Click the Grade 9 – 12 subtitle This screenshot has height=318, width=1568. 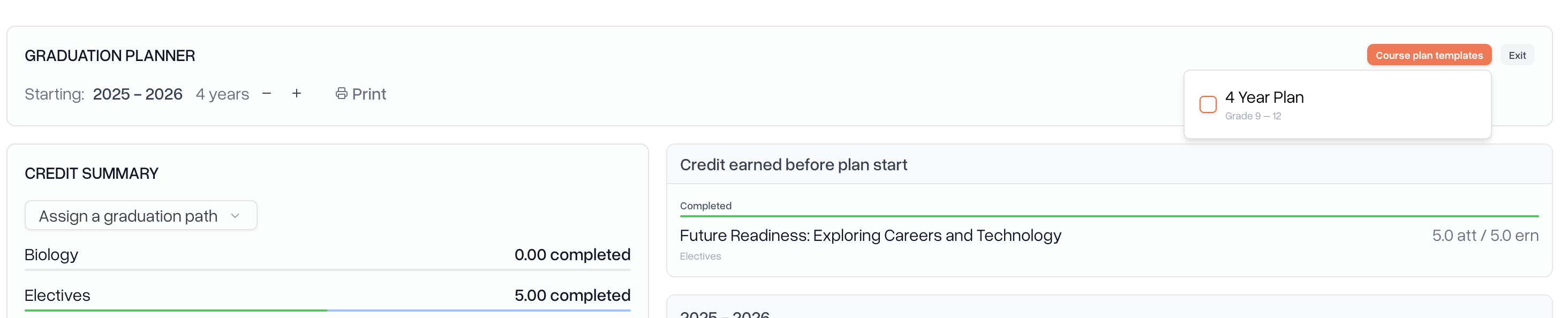(1253, 116)
